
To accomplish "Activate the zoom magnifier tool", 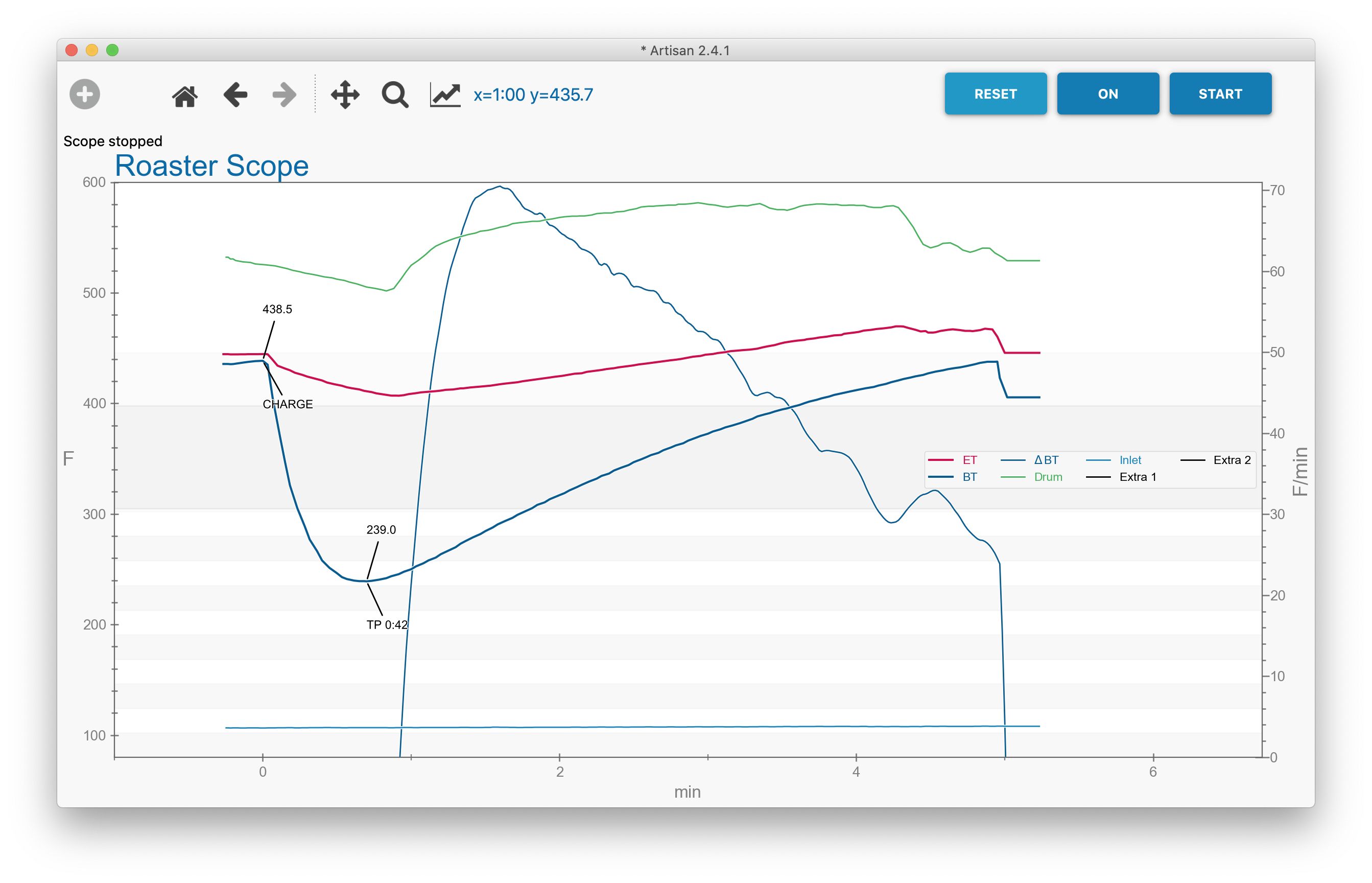I will tap(394, 95).
